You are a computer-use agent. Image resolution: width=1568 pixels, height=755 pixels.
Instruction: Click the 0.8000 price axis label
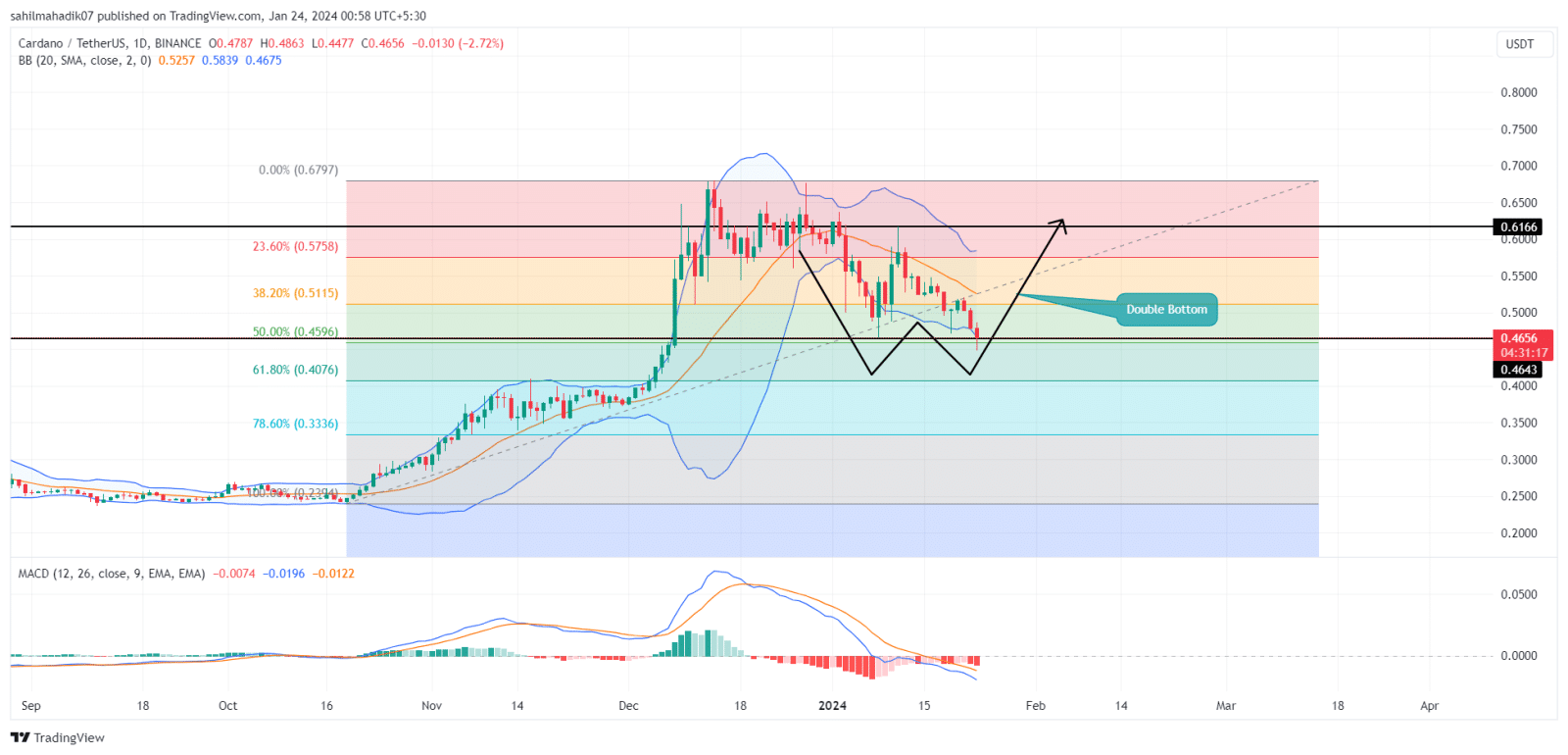(1519, 92)
